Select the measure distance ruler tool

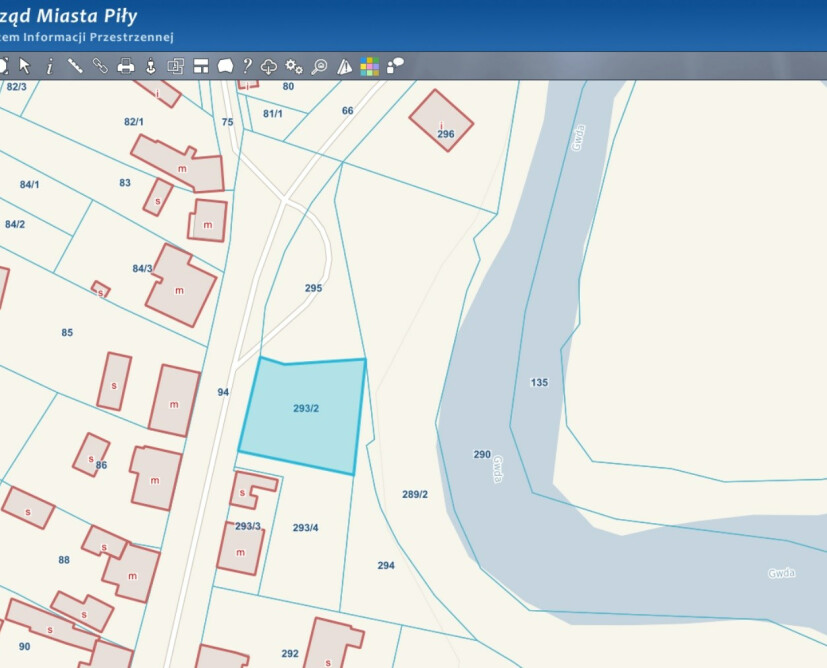coord(75,66)
